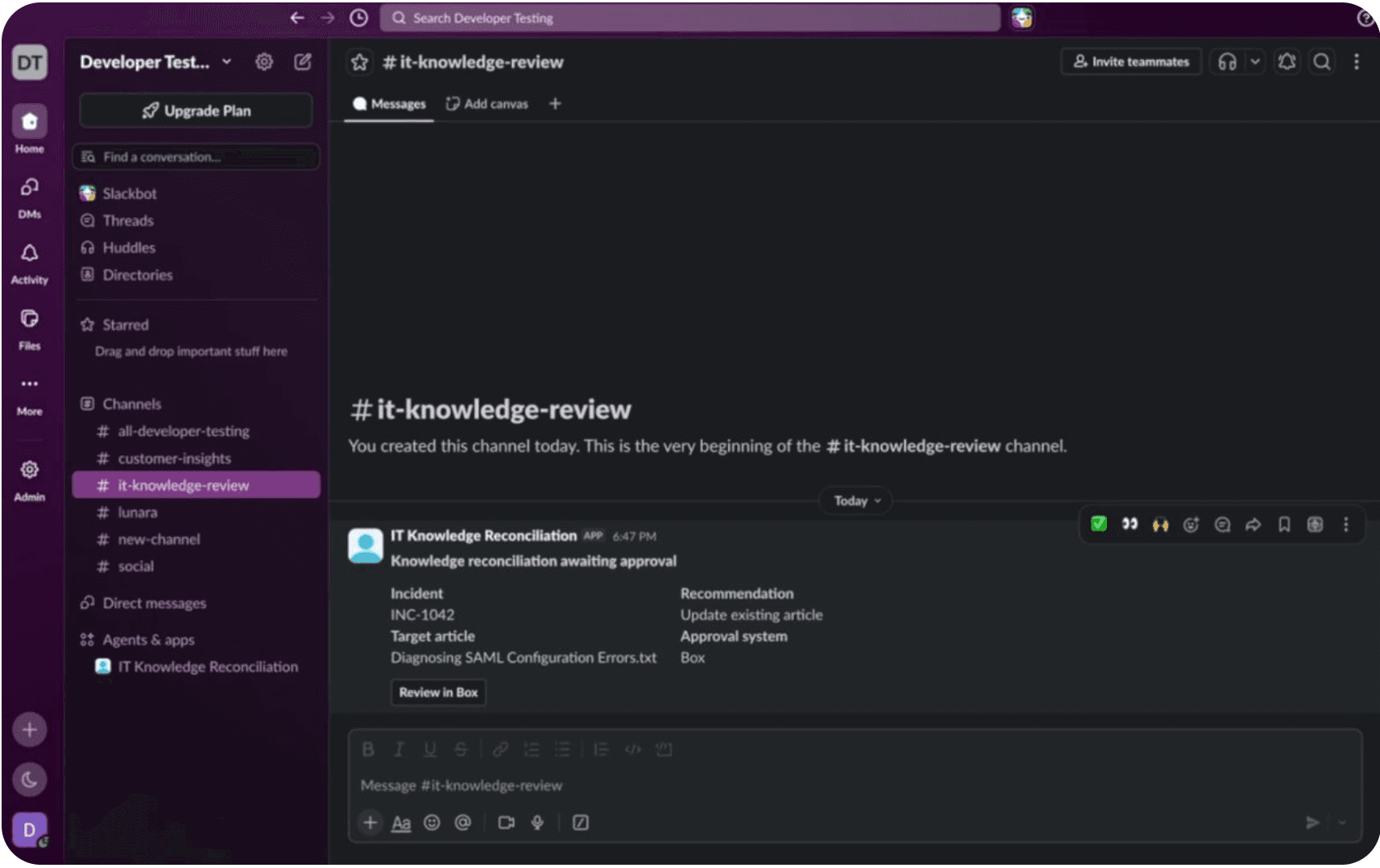Viewport: 1380px width, 868px height.
Task: Switch to the Messages tab
Action: coord(389,104)
